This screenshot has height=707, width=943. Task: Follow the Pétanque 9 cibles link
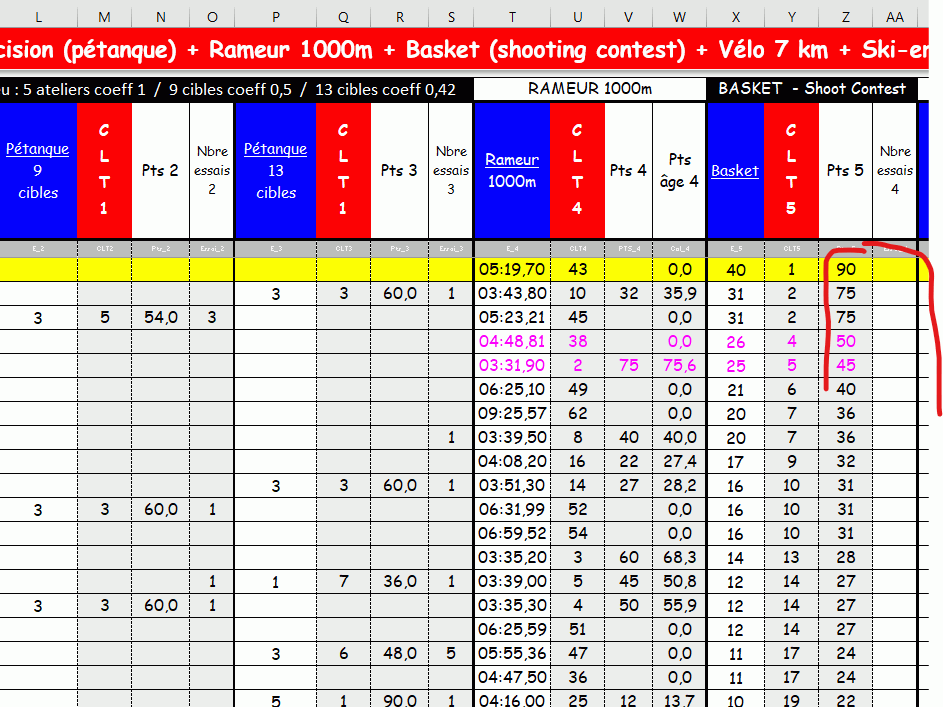37,171
